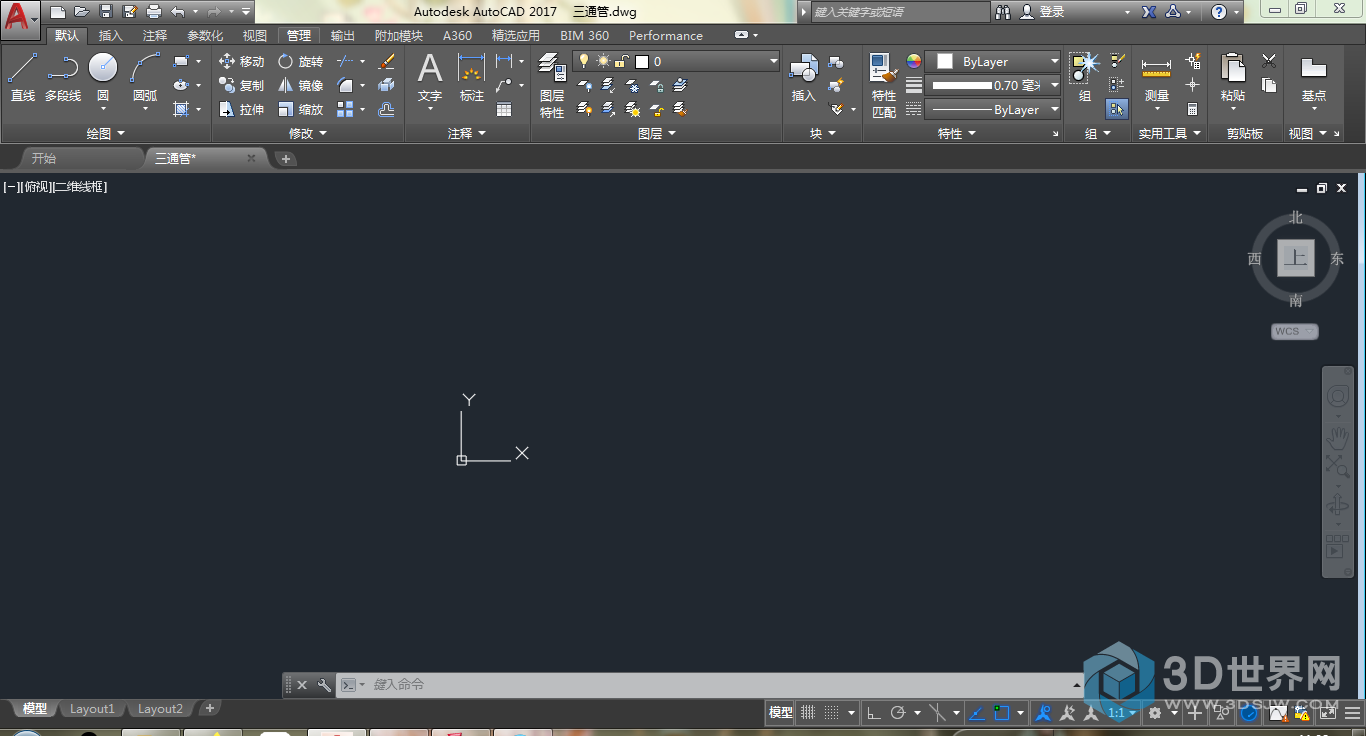Click the 上 face of the ViewCube
The height and width of the screenshot is (736, 1366).
[1296, 258]
